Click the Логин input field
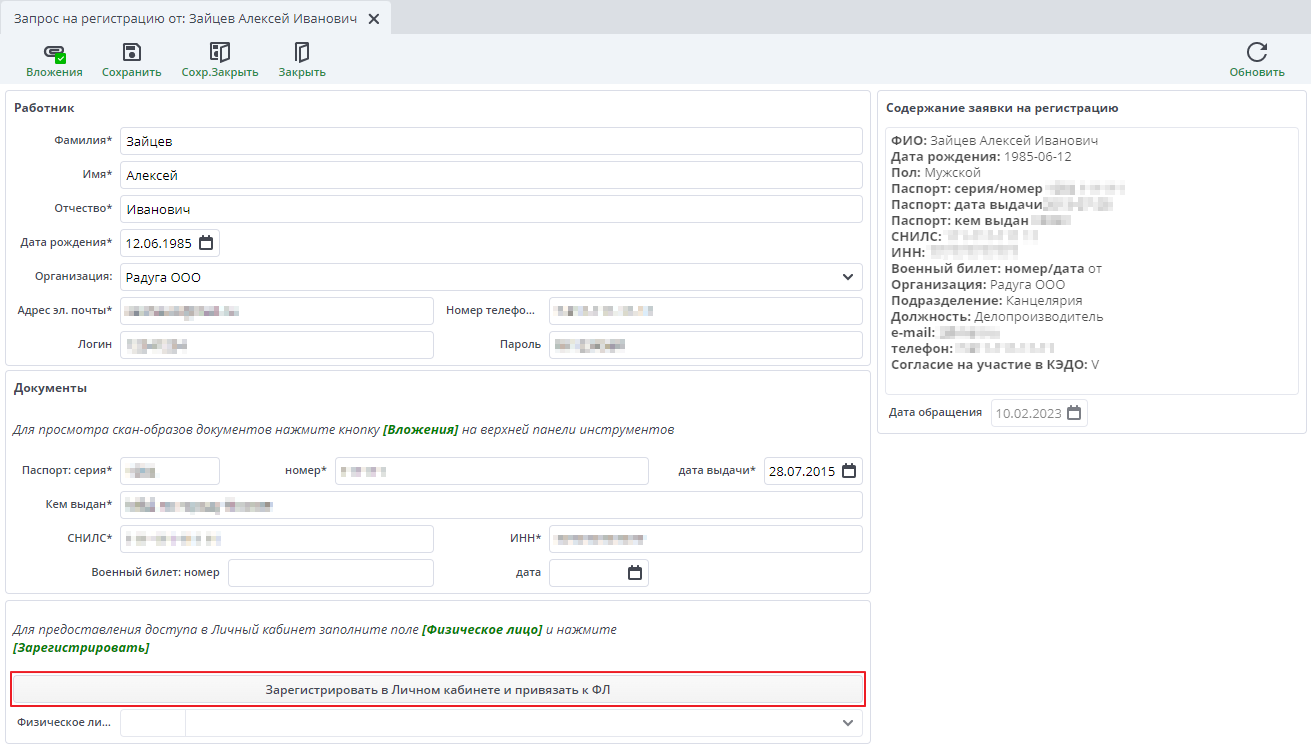 click(277, 345)
